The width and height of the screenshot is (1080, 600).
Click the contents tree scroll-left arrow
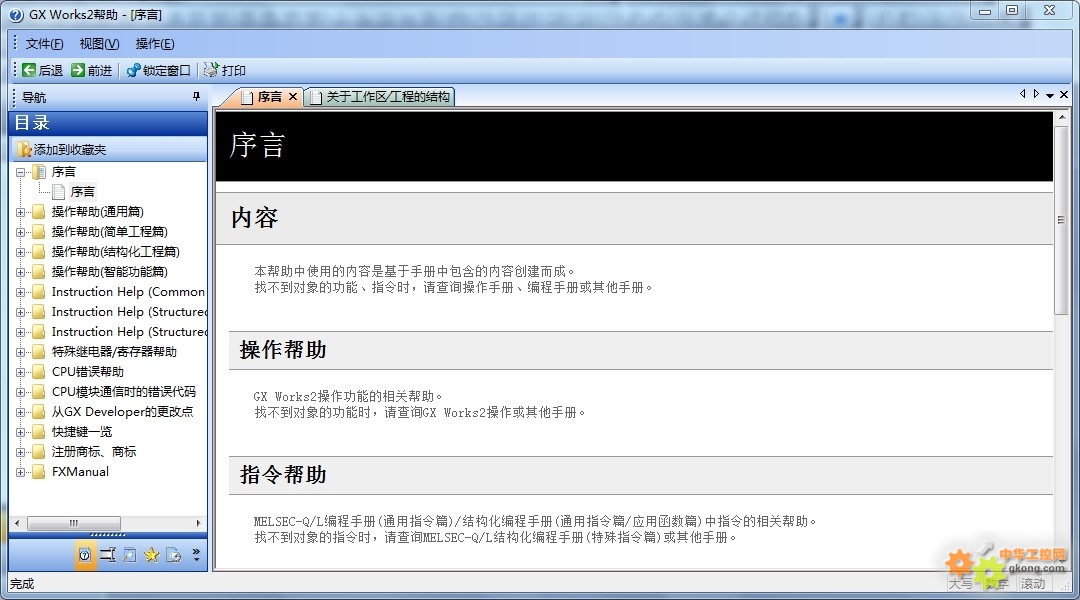click(x=17, y=524)
